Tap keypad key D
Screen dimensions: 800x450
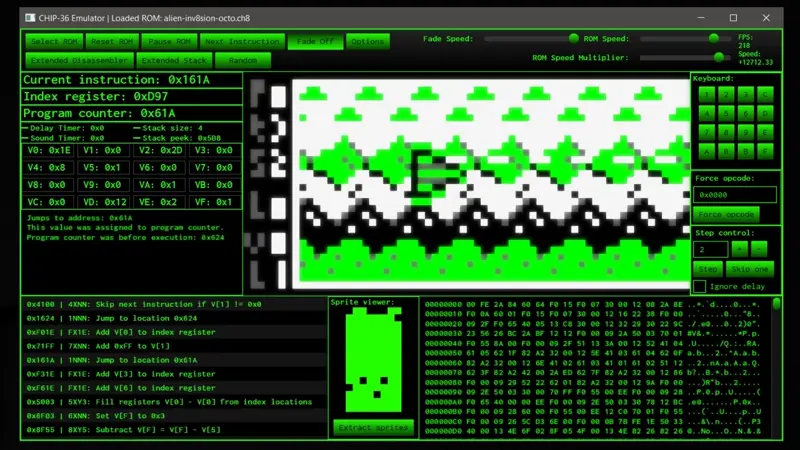(765, 113)
